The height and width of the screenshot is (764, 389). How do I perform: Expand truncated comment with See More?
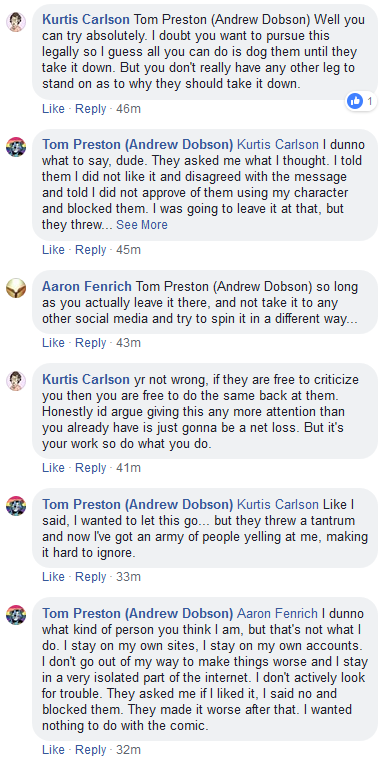click(x=142, y=225)
